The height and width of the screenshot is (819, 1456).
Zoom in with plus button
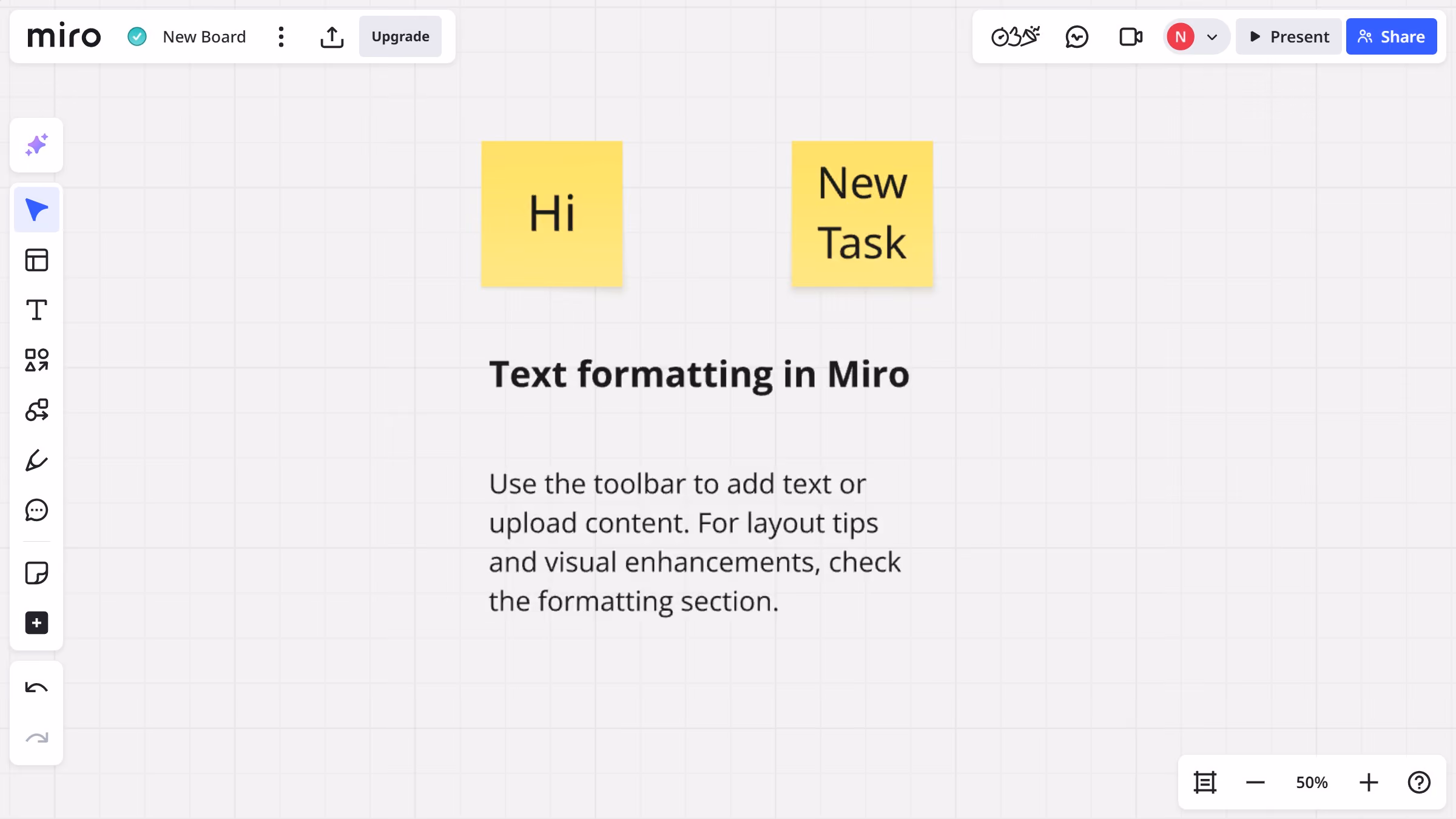tap(1369, 783)
